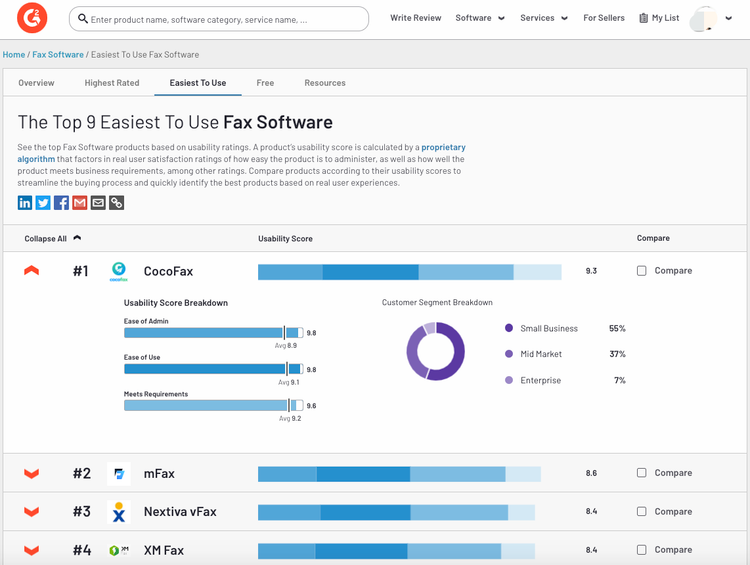
Task: Click the XM Fax usability score bar
Action: (396, 551)
